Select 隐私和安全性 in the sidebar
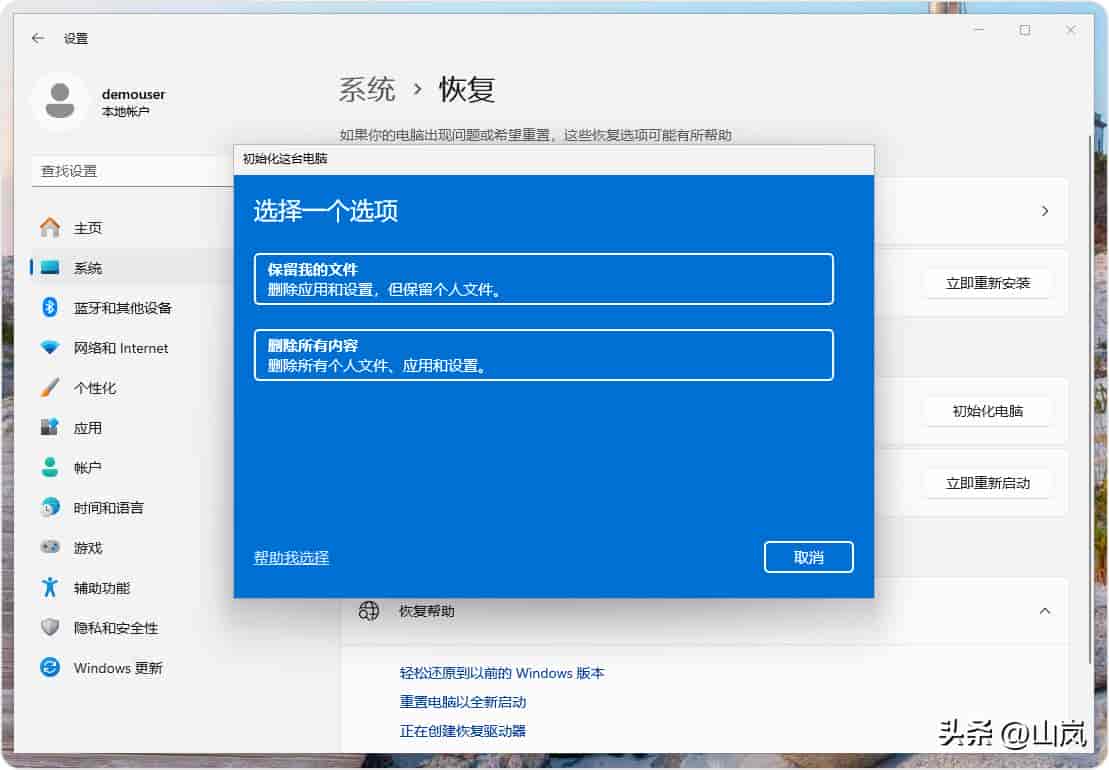Screen dimensions: 1109x770 coord(116,628)
